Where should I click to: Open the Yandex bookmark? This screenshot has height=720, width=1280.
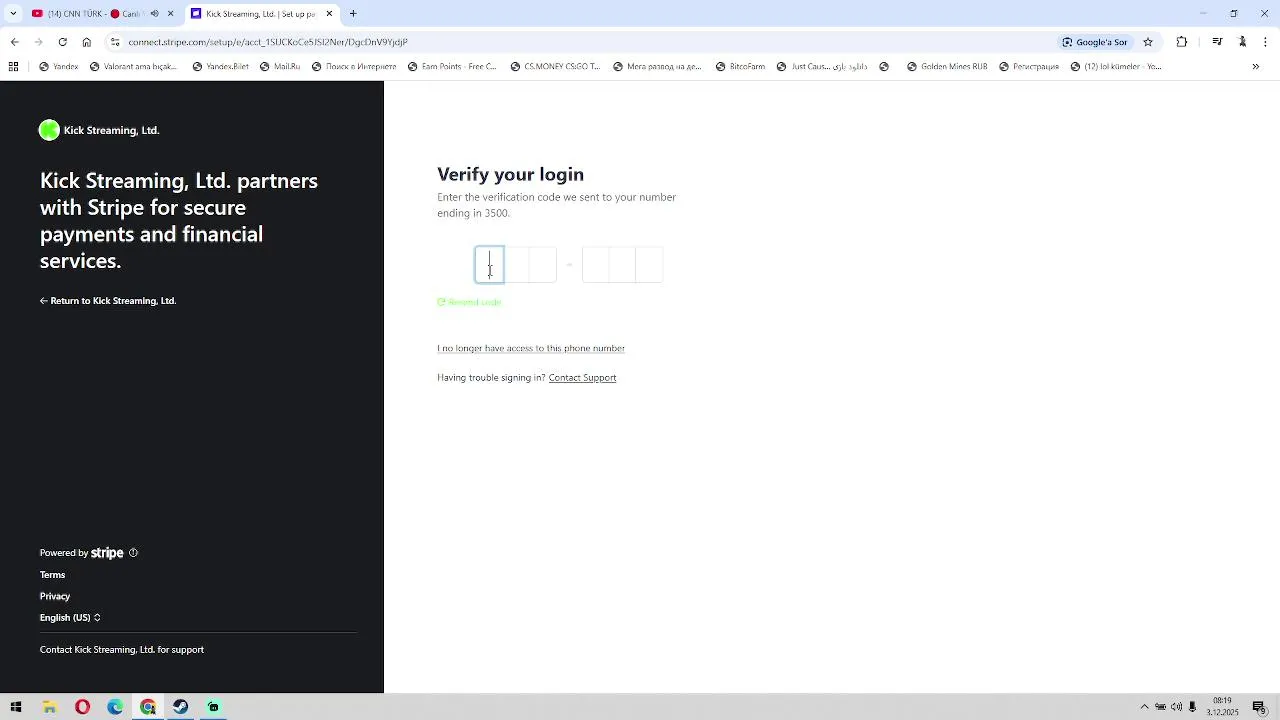(x=58, y=67)
